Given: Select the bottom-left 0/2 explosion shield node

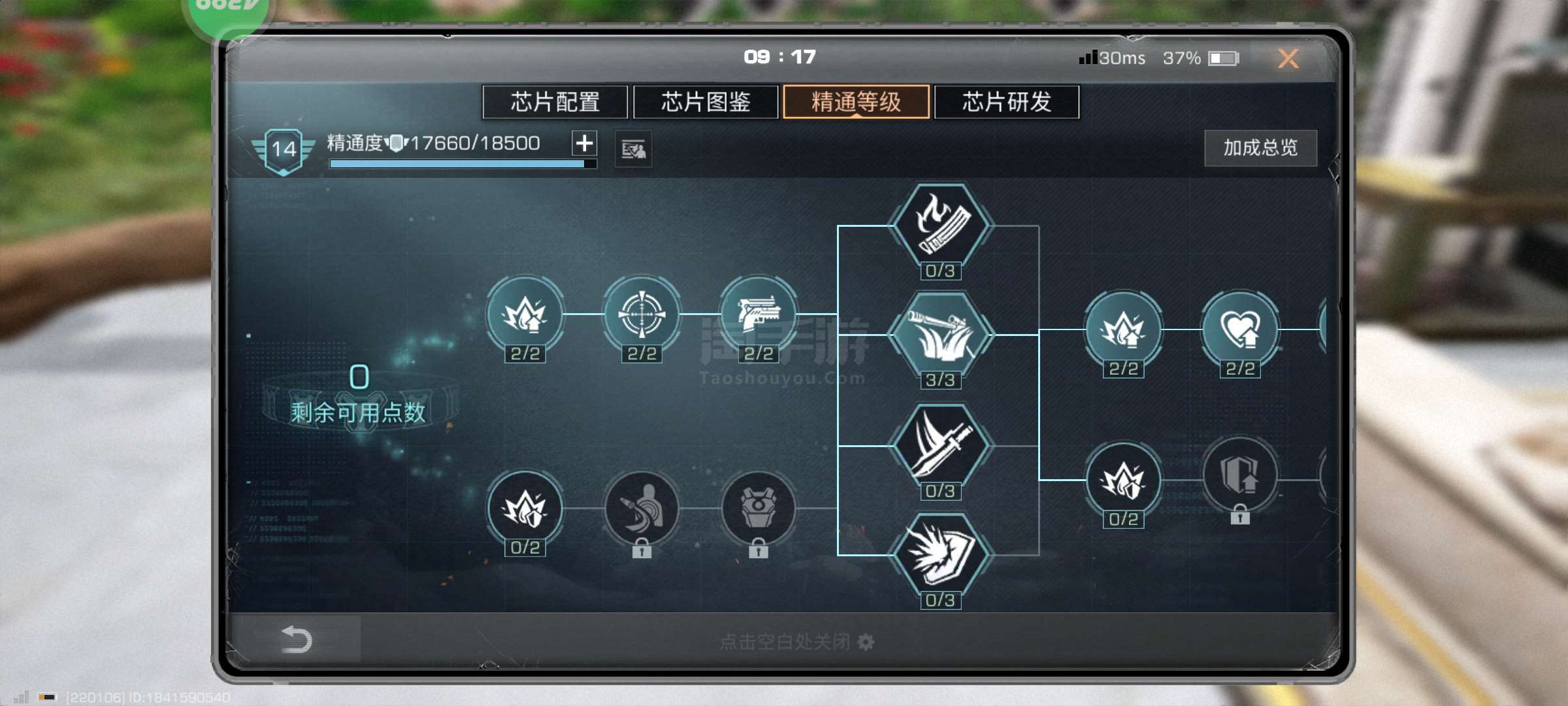Looking at the screenshot, I should [x=525, y=509].
